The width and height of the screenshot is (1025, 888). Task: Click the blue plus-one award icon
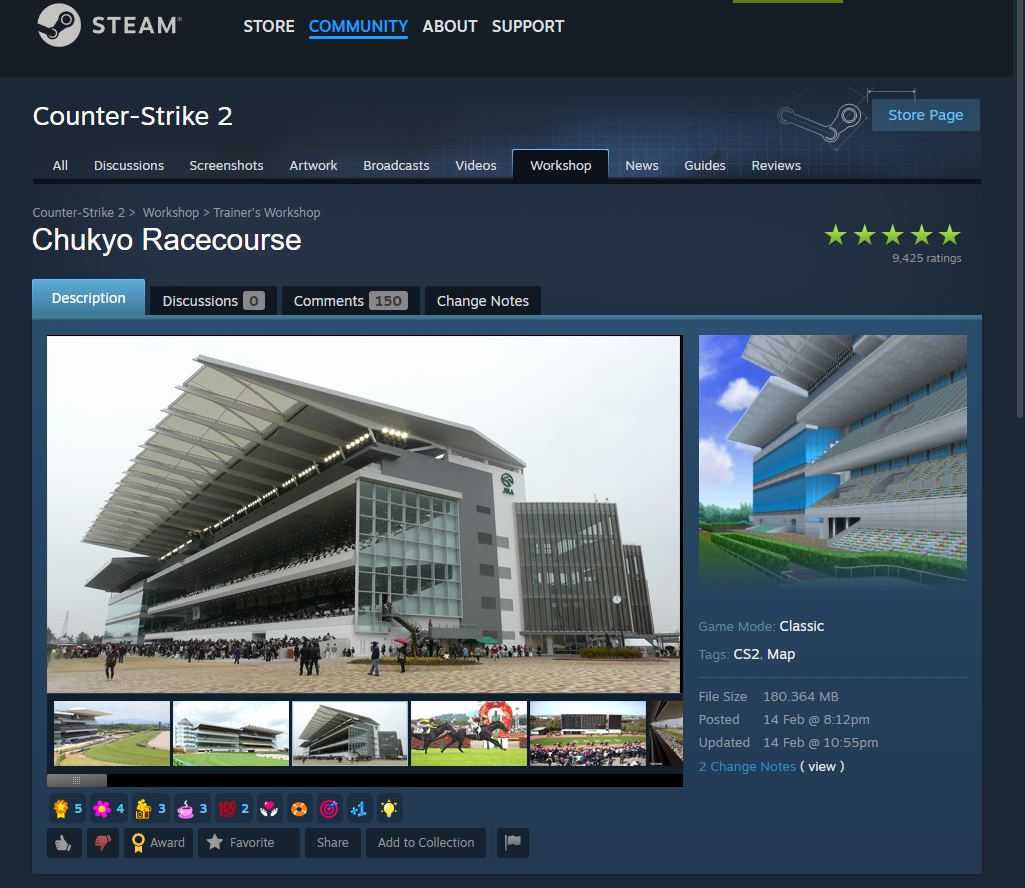click(x=359, y=809)
